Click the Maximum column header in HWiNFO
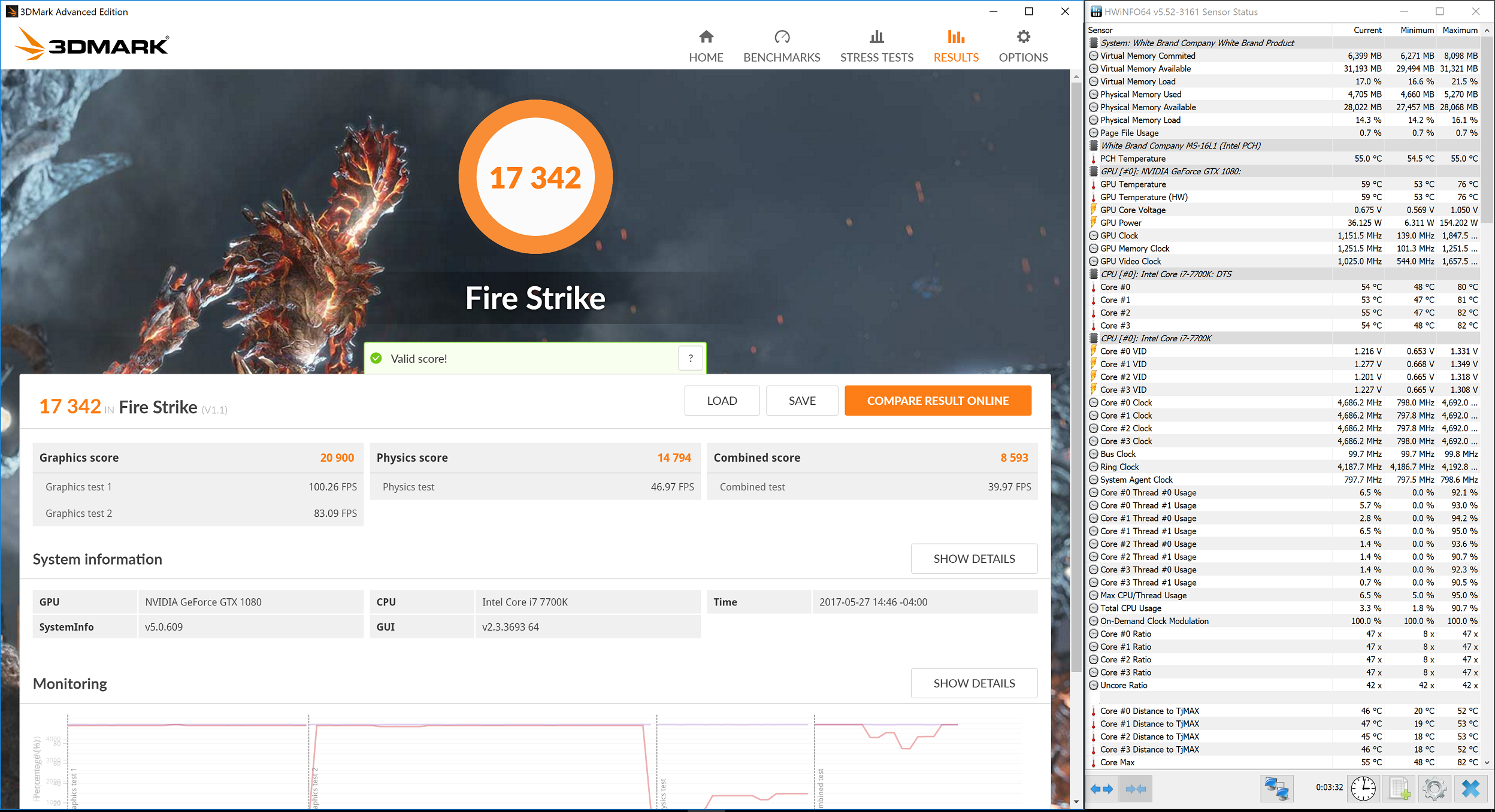The height and width of the screenshot is (812, 1495). pyautogui.click(x=1460, y=30)
